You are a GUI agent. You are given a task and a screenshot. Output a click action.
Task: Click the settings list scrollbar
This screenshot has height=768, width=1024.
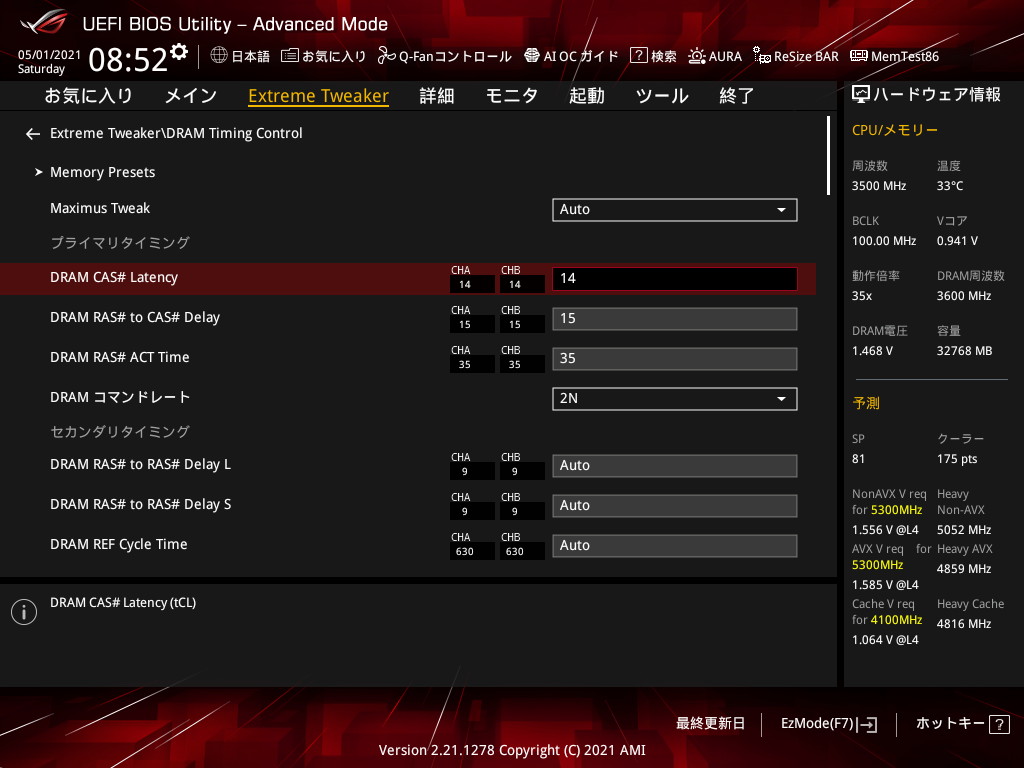828,155
